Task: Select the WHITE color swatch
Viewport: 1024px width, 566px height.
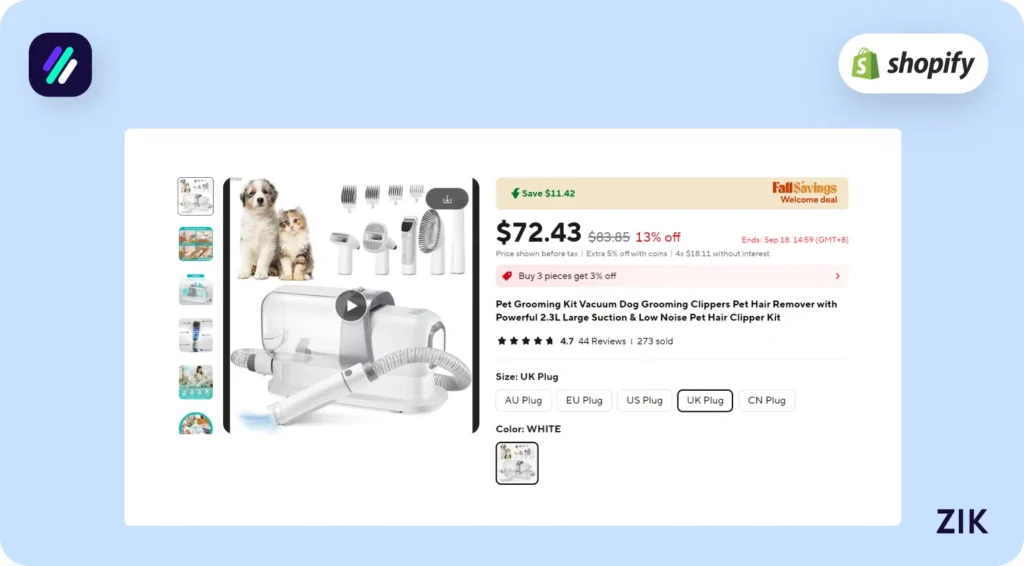Action: 517,463
